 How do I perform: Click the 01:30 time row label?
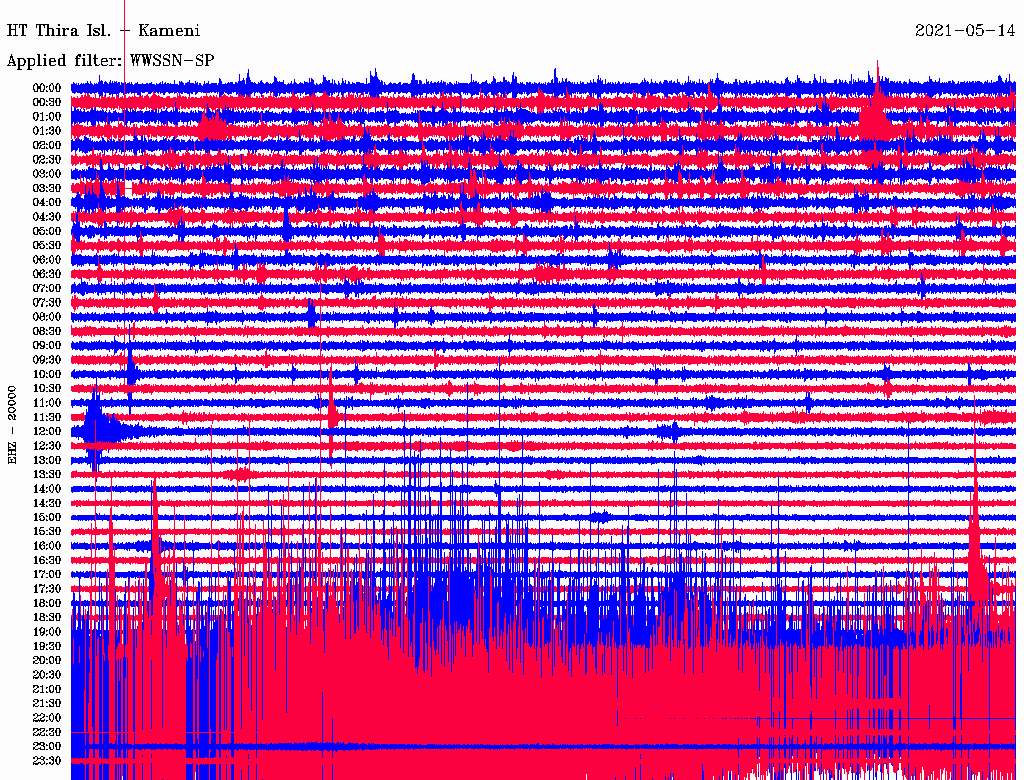pyautogui.click(x=47, y=131)
